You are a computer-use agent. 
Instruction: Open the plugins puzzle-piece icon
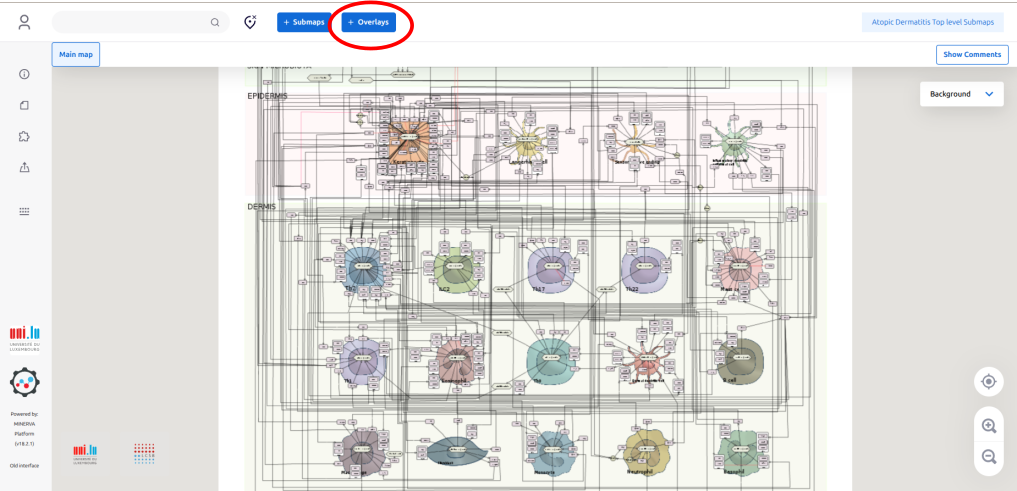click(x=25, y=137)
